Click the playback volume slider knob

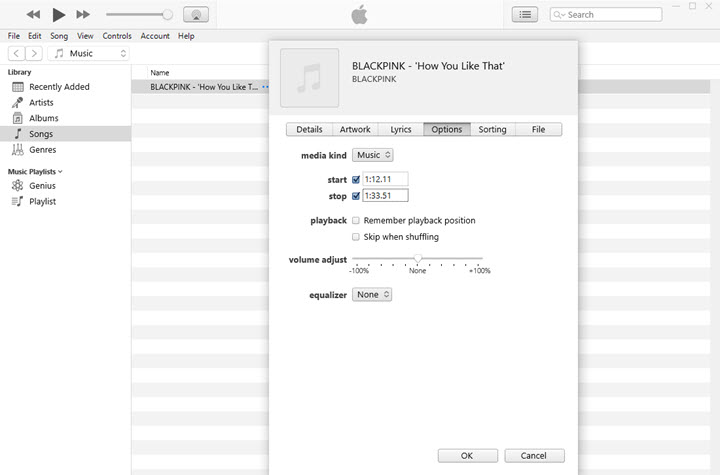coord(168,15)
